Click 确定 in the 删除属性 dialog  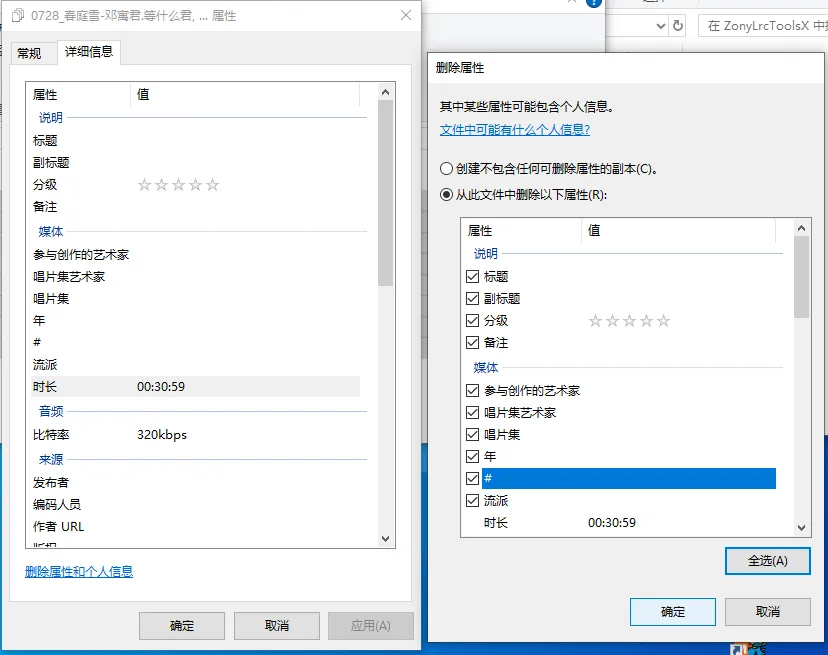(672, 612)
